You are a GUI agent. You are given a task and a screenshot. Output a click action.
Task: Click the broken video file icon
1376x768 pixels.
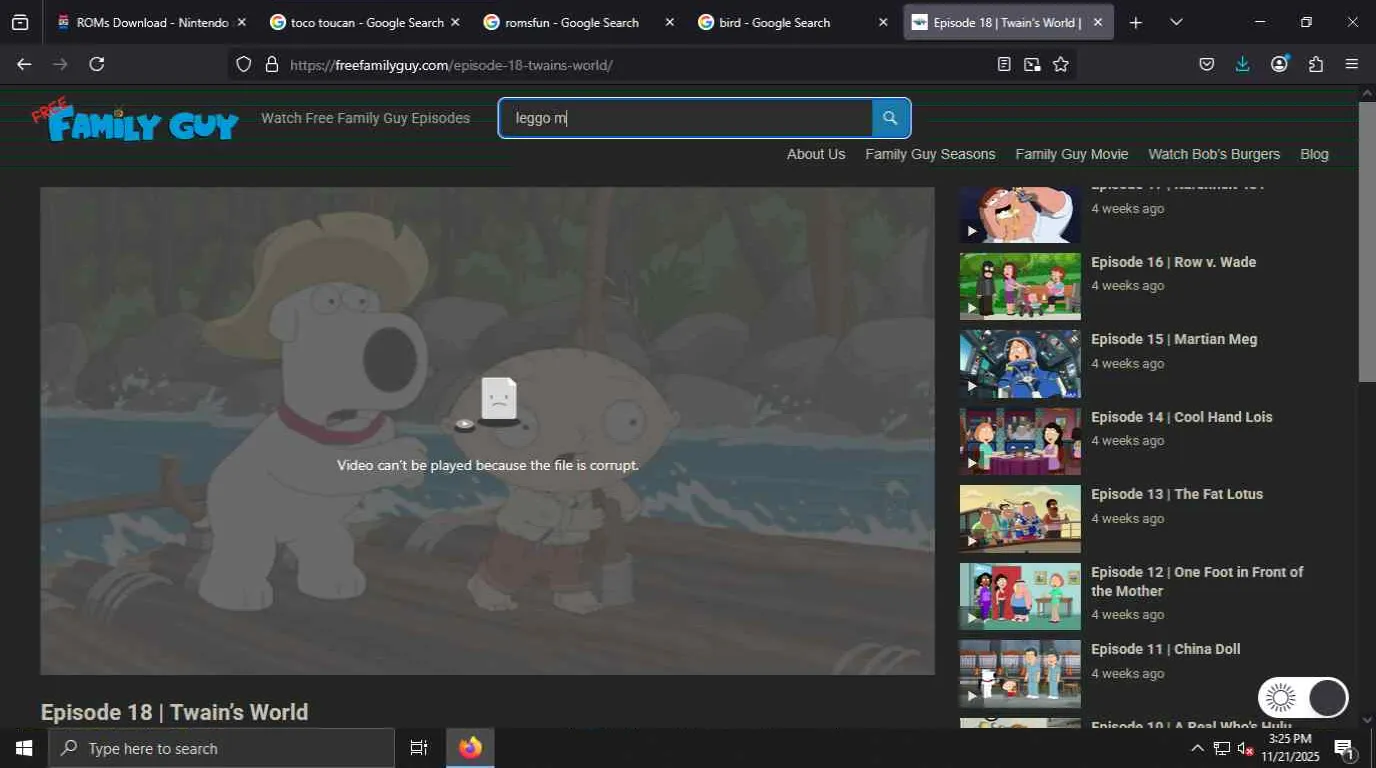click(498, 401)
